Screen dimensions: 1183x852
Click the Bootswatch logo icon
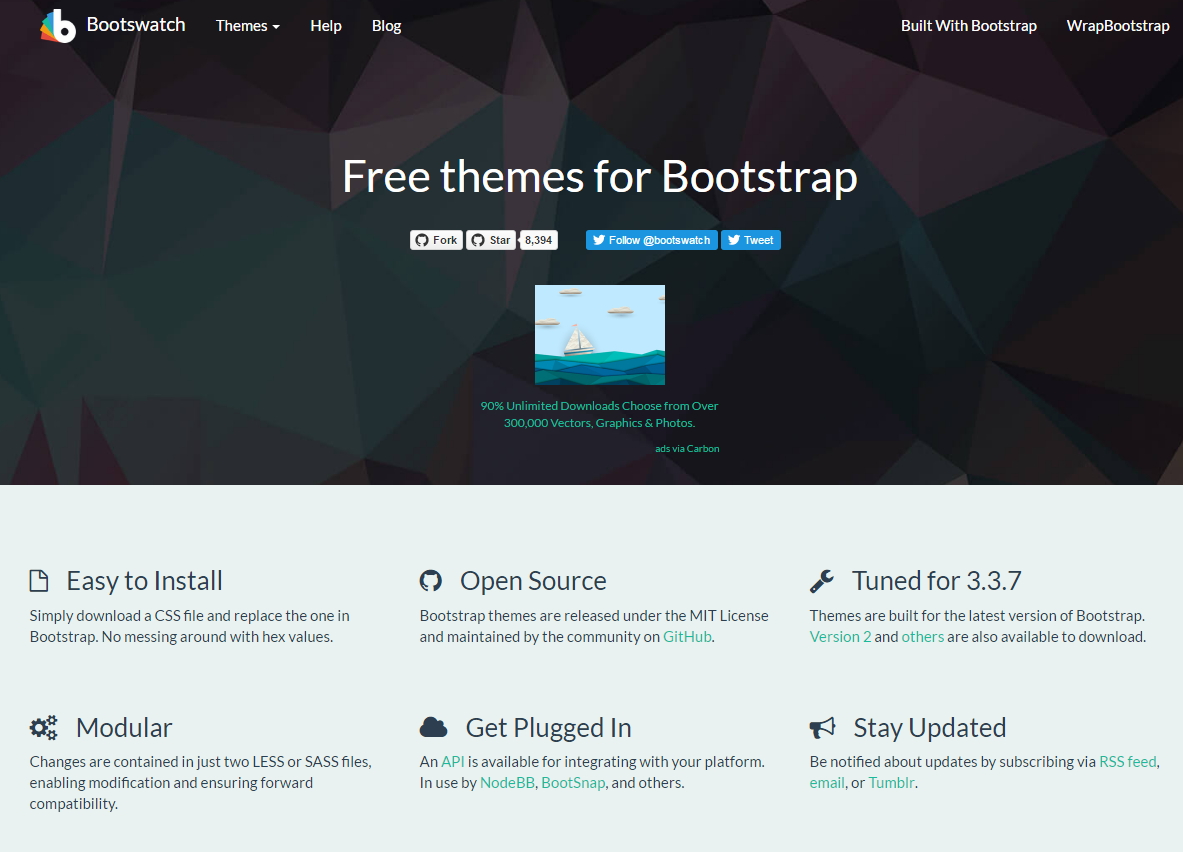[58, 26]
